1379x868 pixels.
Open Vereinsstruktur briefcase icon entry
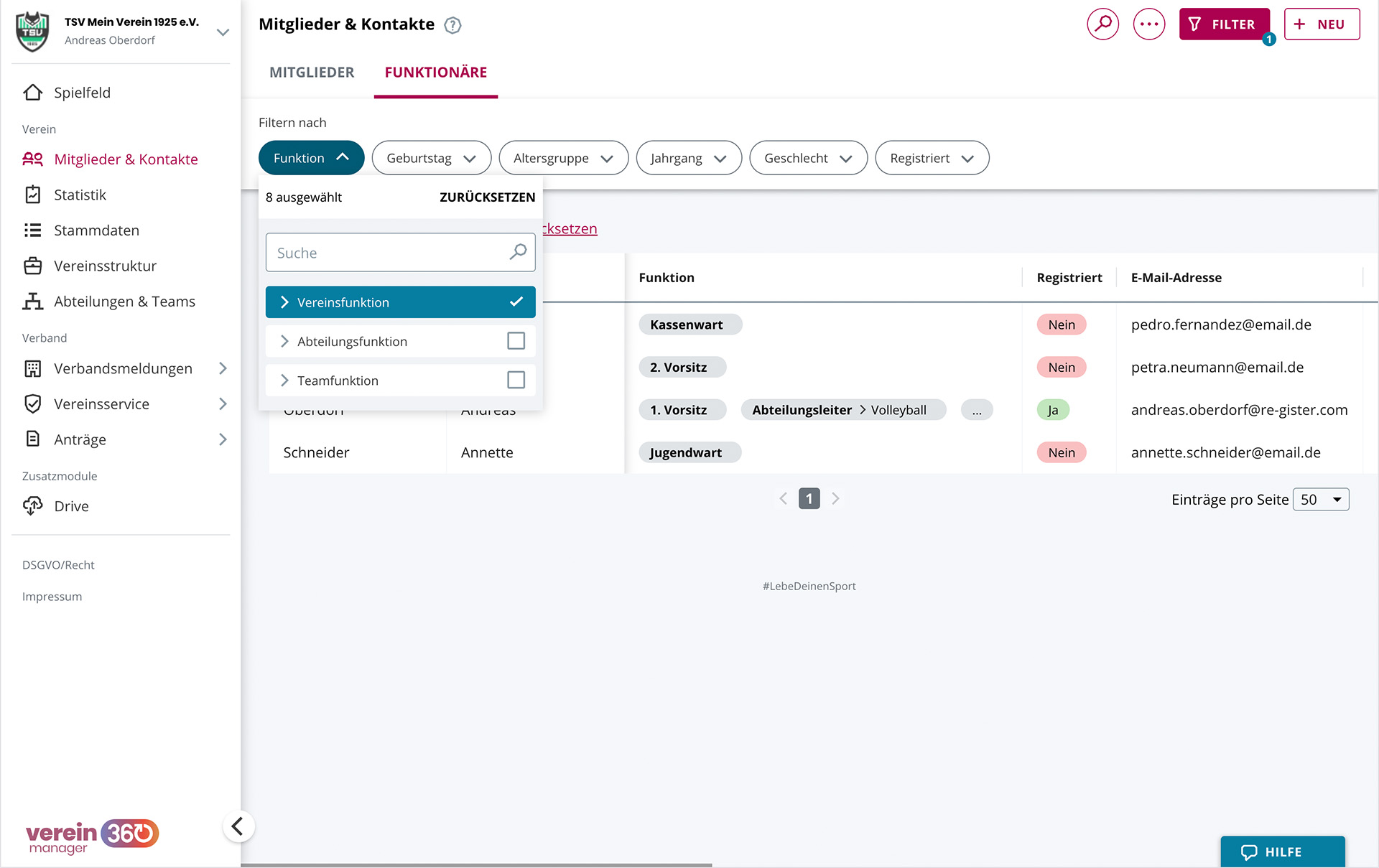(x=33, y=266)
